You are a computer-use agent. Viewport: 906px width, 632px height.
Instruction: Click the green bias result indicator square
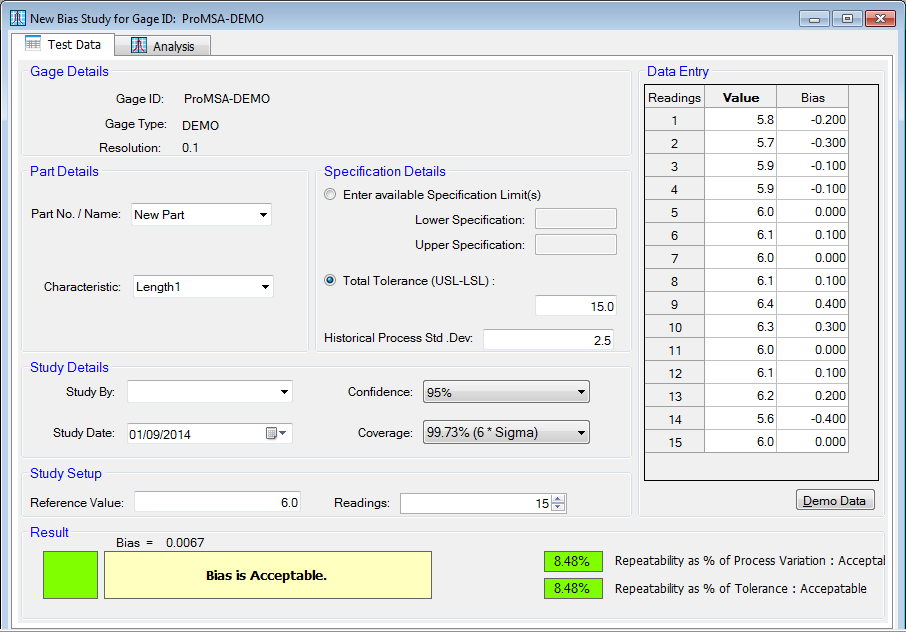tap(70, 575)
